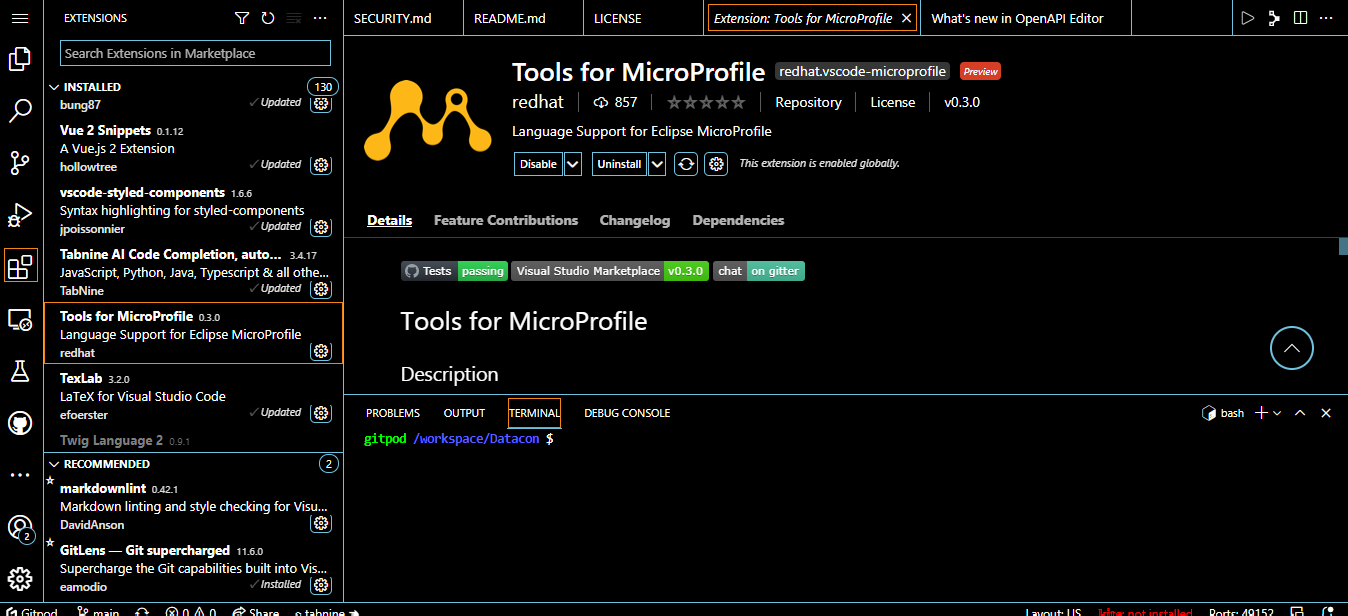The image size is (1348, 616).
Task: Select the Feature Contributions tab
Action: click(506, 220)
